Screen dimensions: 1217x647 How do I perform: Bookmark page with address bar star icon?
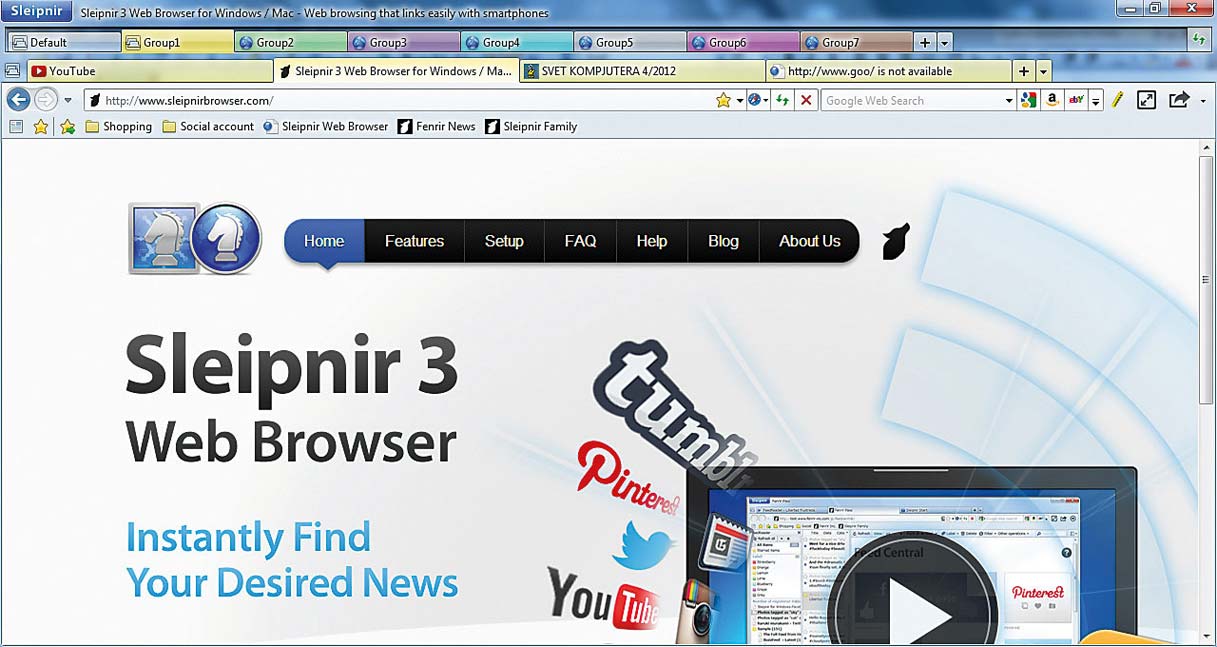tap(724, 101)
